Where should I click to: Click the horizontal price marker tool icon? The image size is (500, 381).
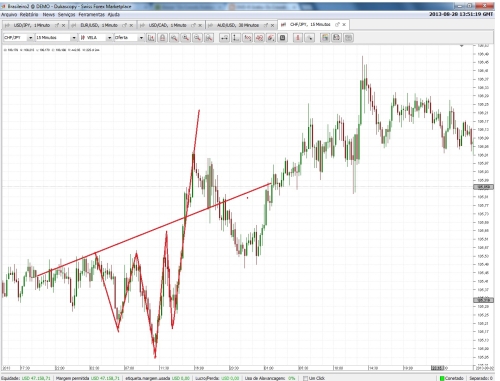[225, 38]
